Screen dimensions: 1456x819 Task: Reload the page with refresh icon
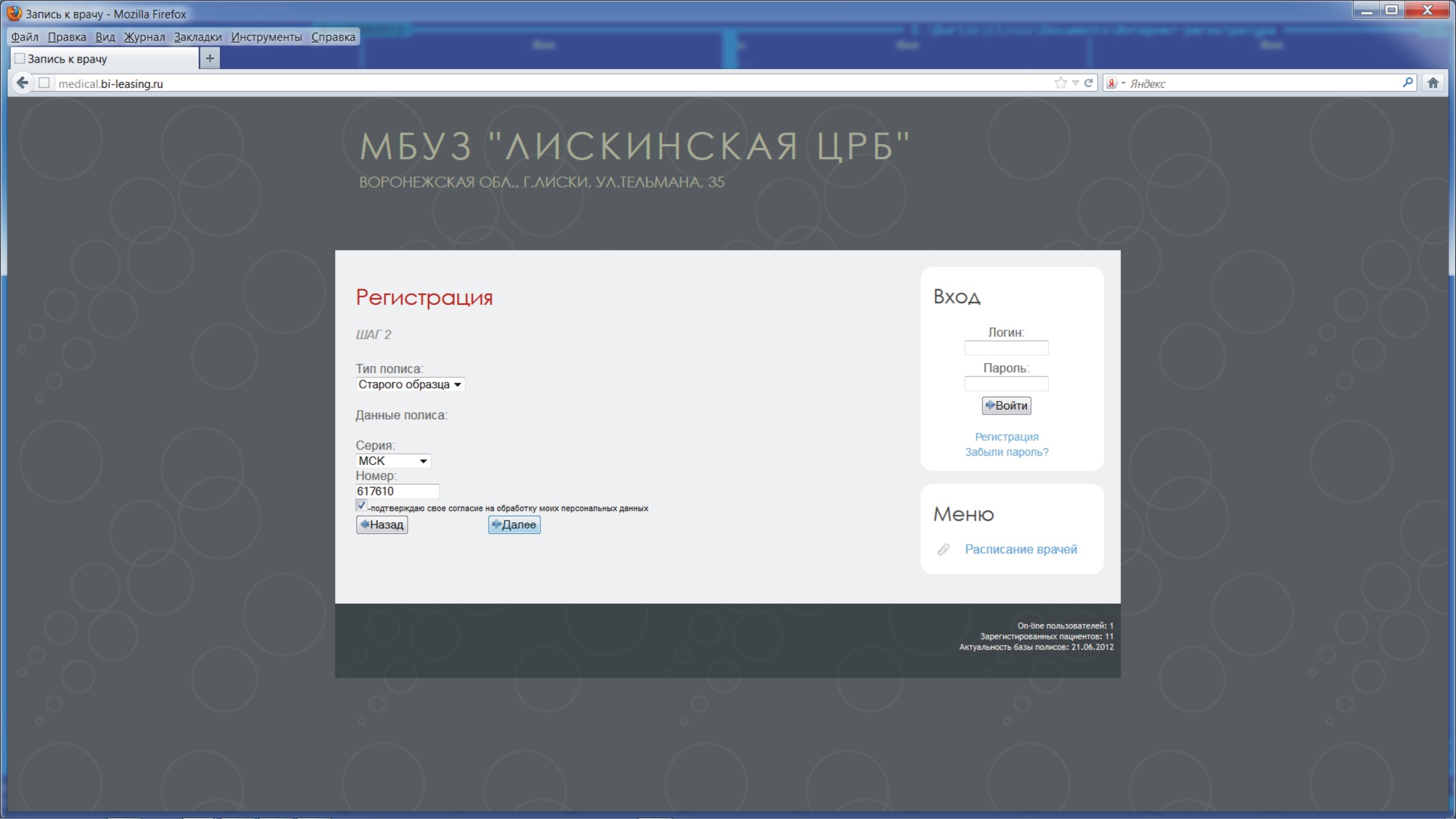coord(1088,83)
